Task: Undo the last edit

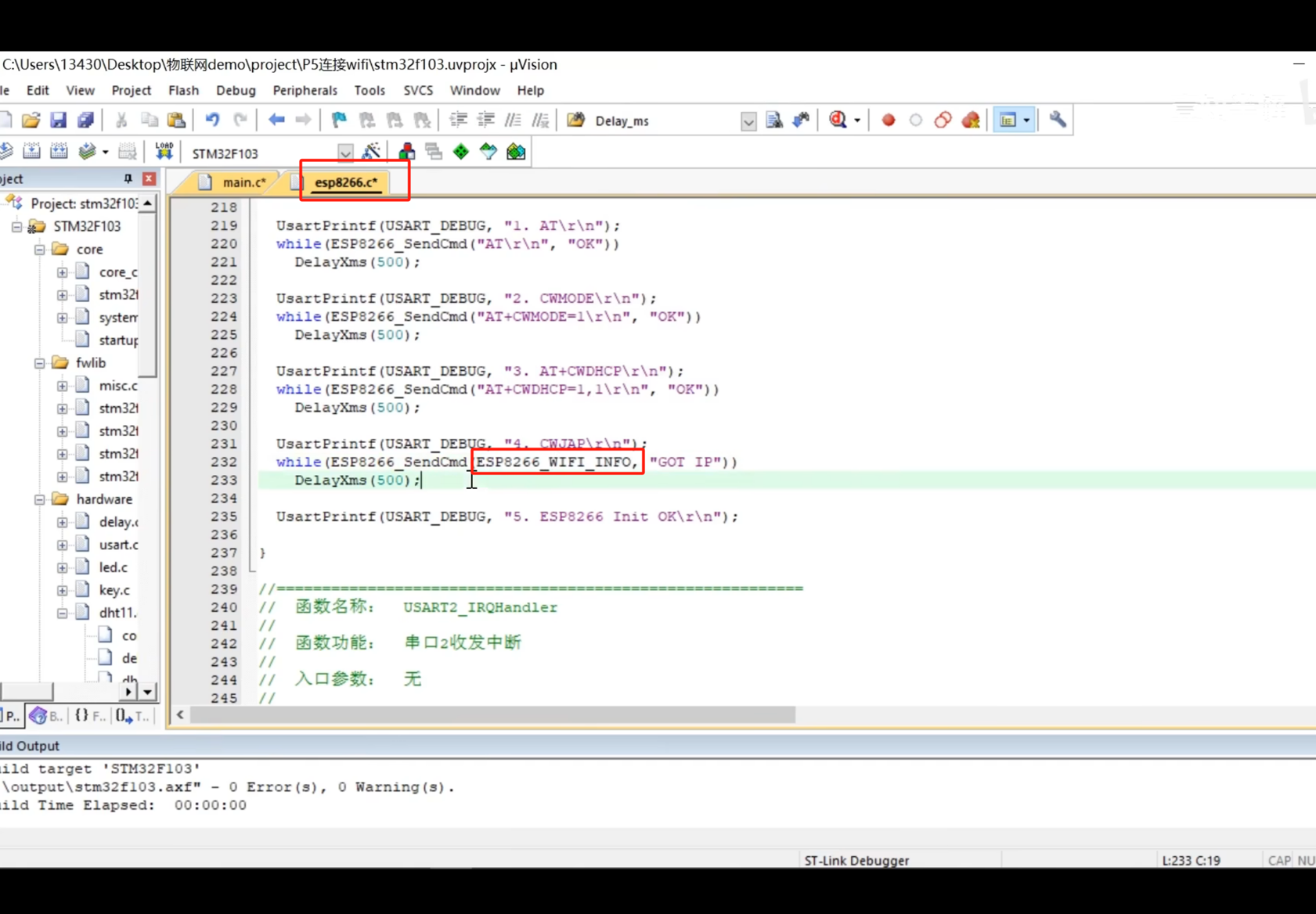Action: point(212,120)
